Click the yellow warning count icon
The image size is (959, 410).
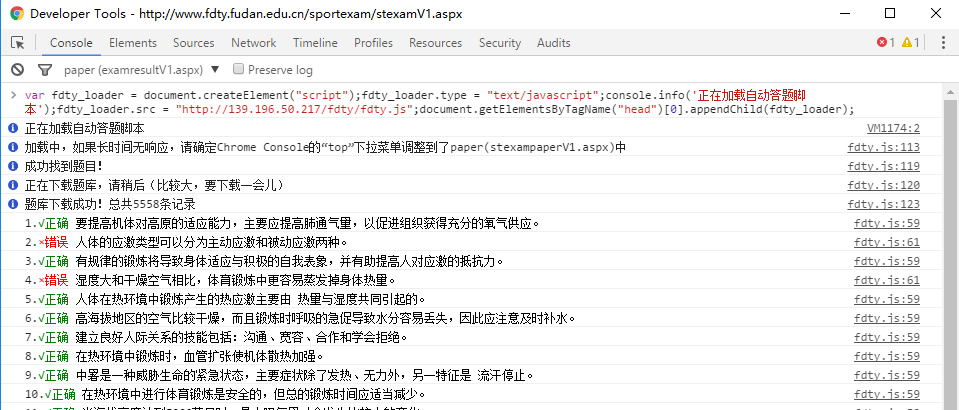[x=906, y=42]
